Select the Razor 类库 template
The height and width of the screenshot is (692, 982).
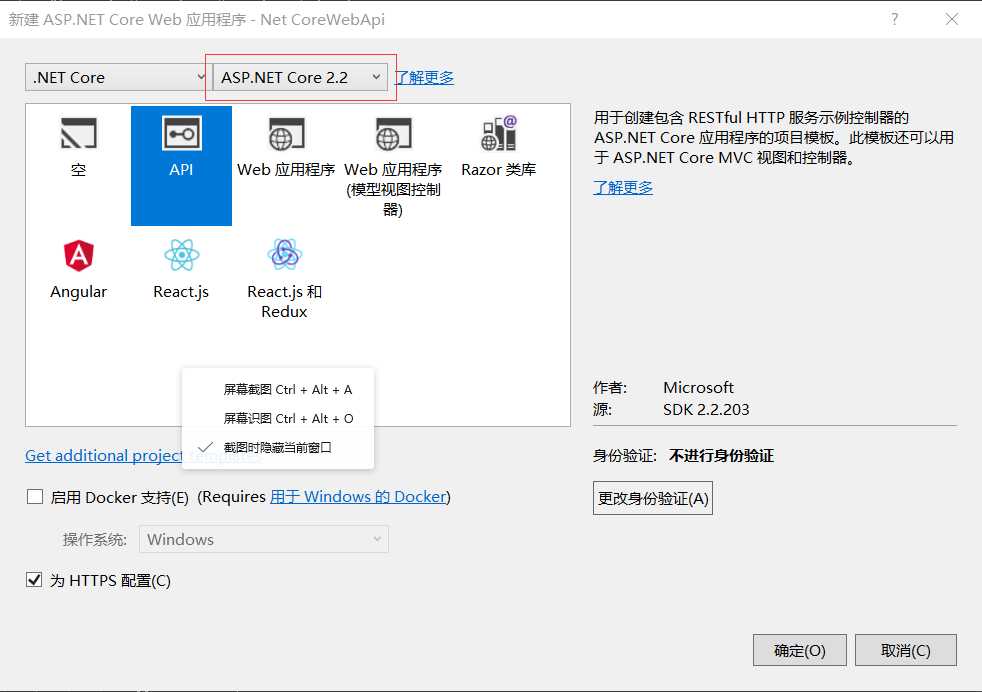(499, 147)
